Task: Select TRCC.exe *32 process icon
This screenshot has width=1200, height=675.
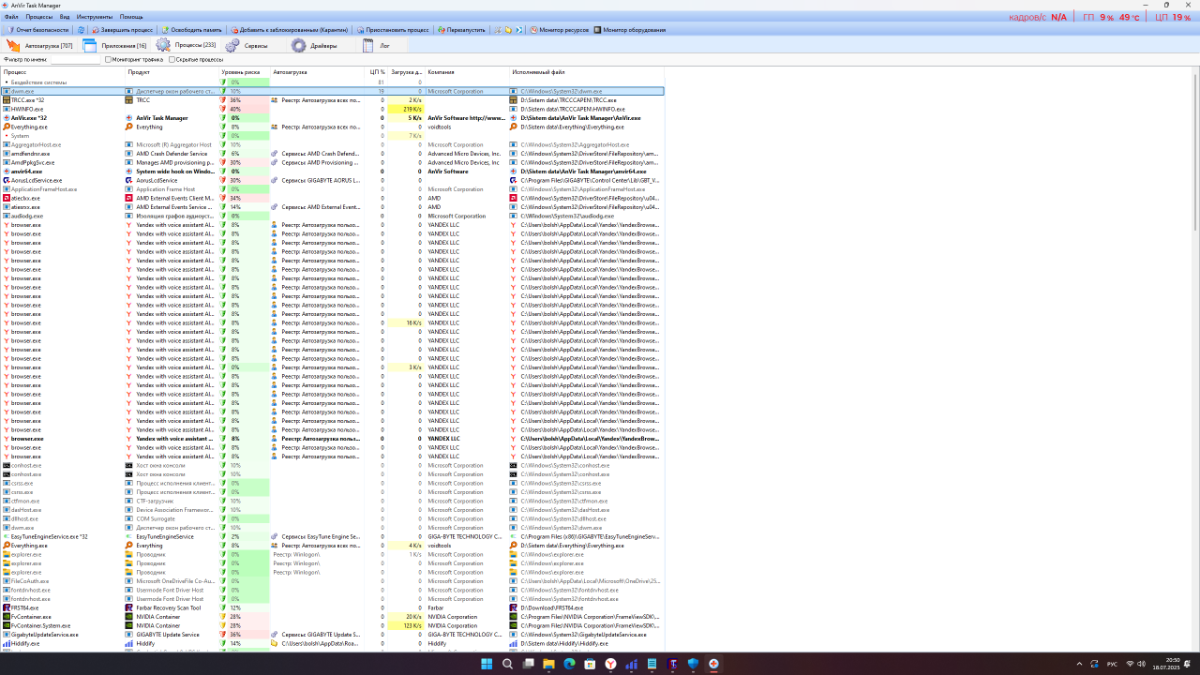Action: pyautogui.click(x=6, y=100)
